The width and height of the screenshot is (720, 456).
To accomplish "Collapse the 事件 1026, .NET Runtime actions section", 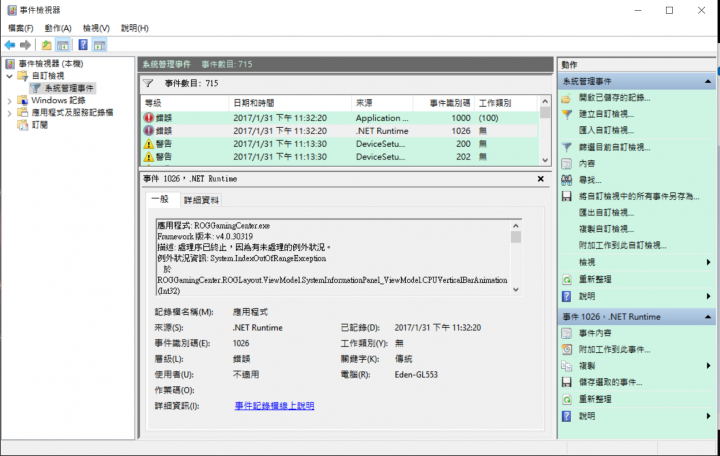I will [x=708, y=317].
